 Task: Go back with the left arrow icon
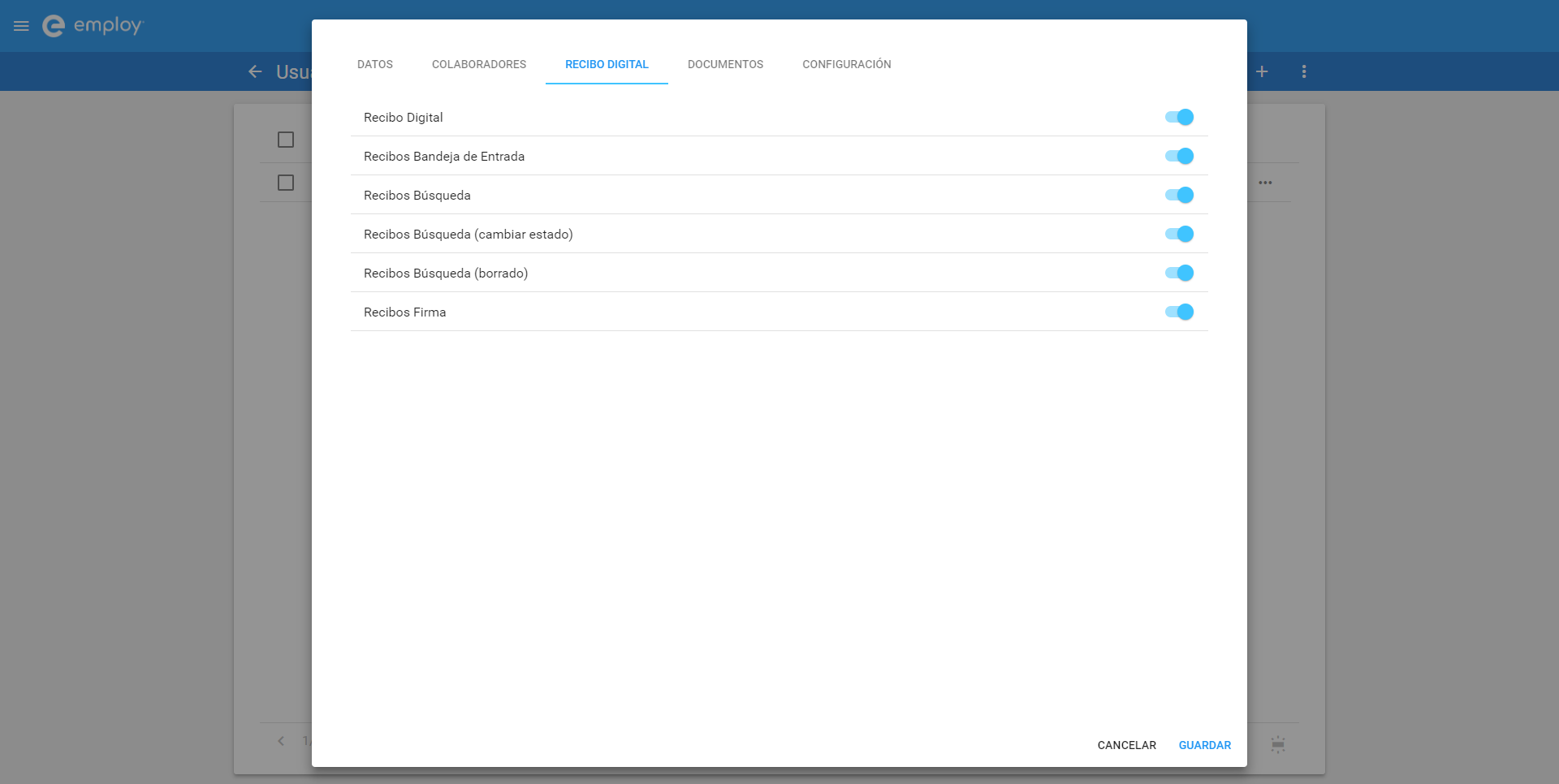(255, 71)
